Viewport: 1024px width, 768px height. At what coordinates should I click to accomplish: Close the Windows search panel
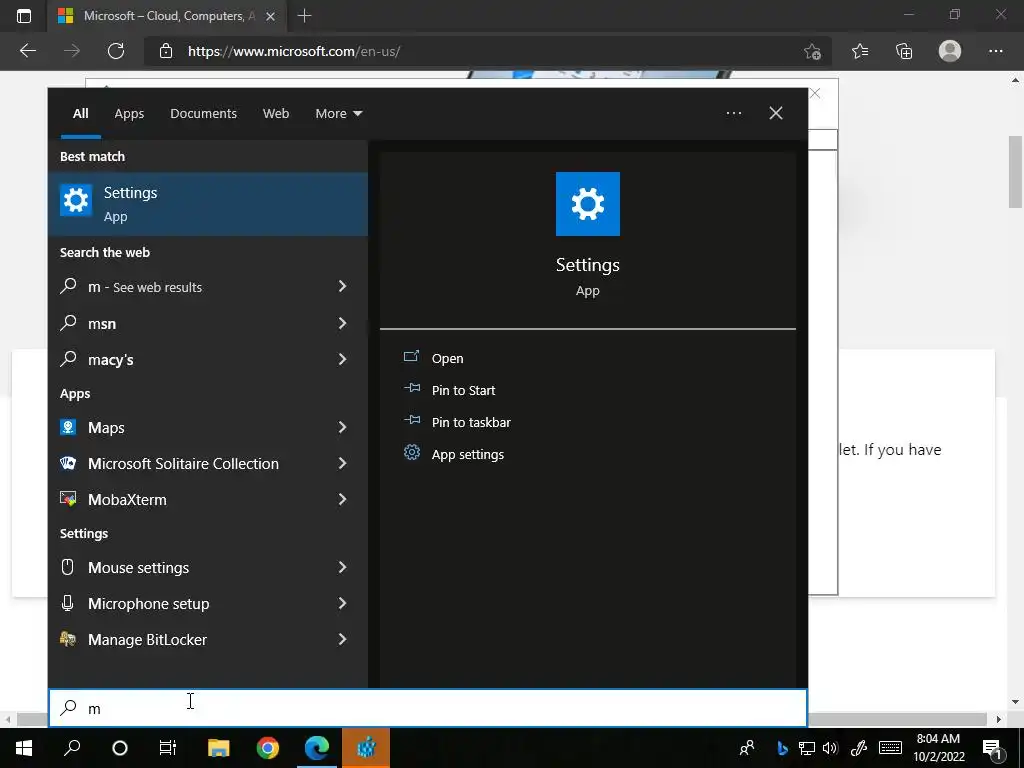(775, 113)
